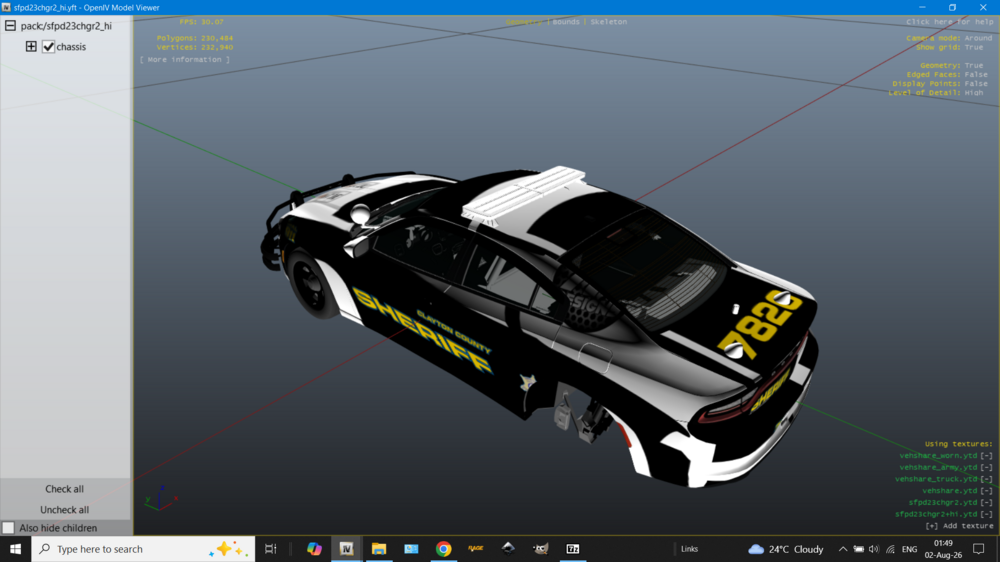Open RAGE app from taskbar
The image size is (1000, 562).
[x=476, y=549]
